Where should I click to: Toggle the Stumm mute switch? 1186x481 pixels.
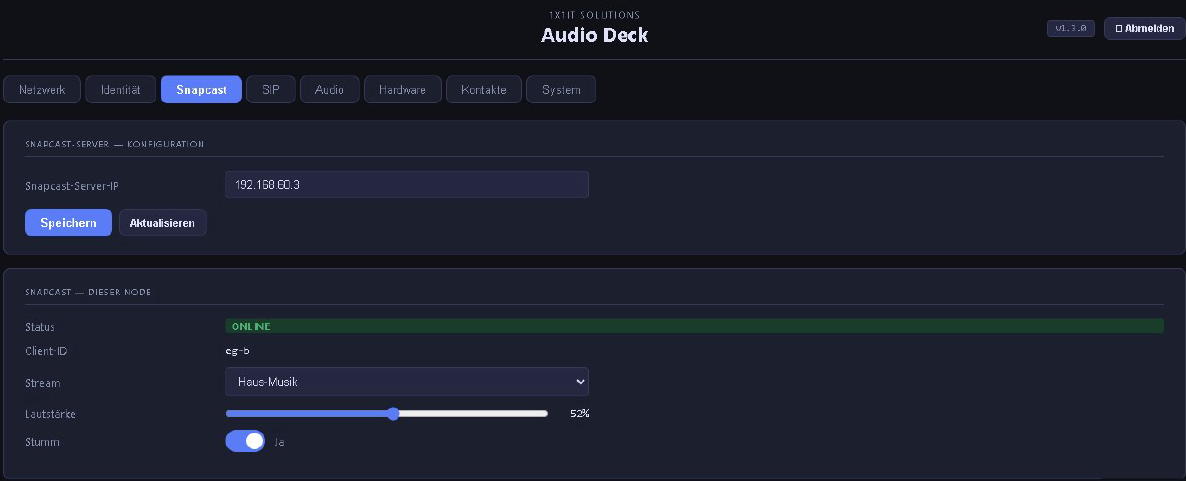coord(245,441)
